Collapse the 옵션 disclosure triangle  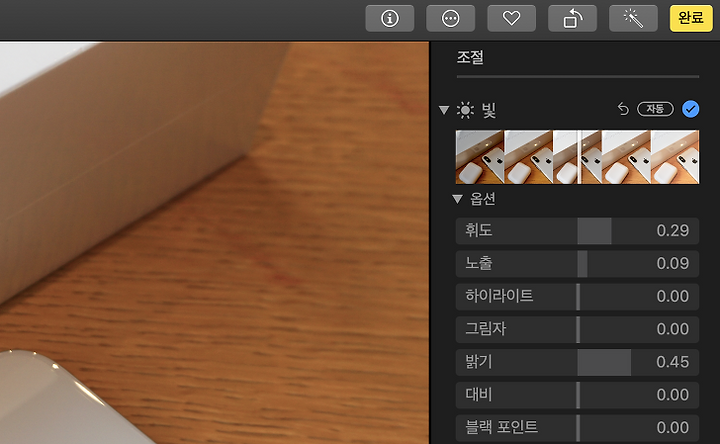point(457,199)
